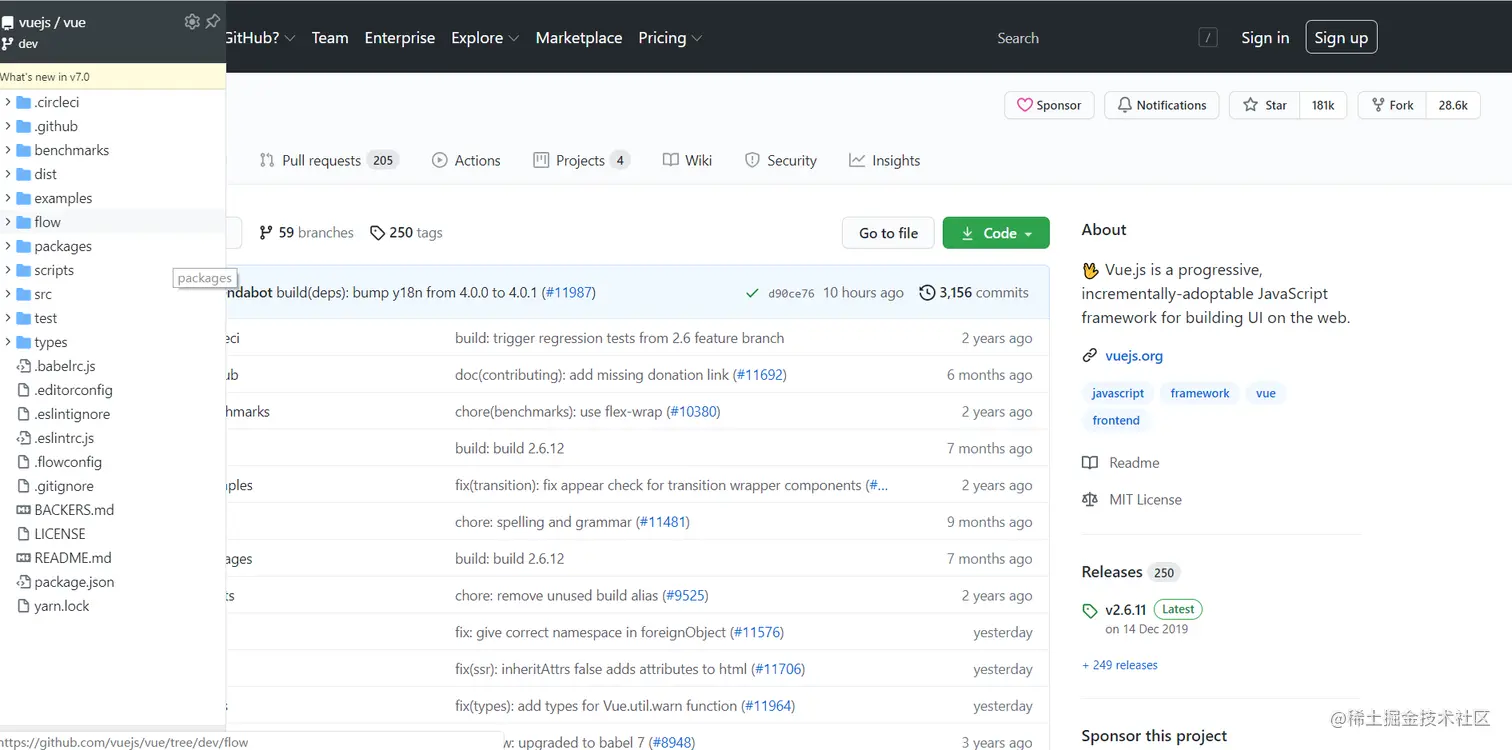
Task: Open the vuejs.org website link
Action: 1134,356
